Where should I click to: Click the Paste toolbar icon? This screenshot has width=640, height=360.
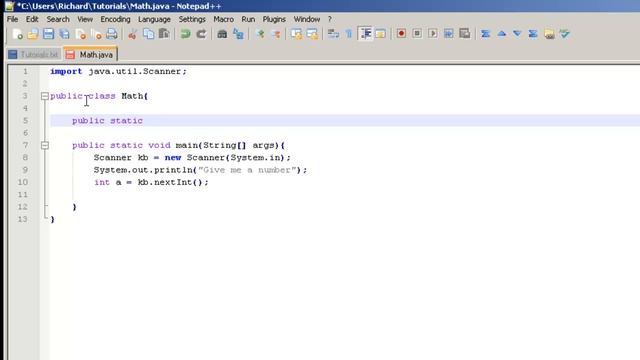[164, 34]
